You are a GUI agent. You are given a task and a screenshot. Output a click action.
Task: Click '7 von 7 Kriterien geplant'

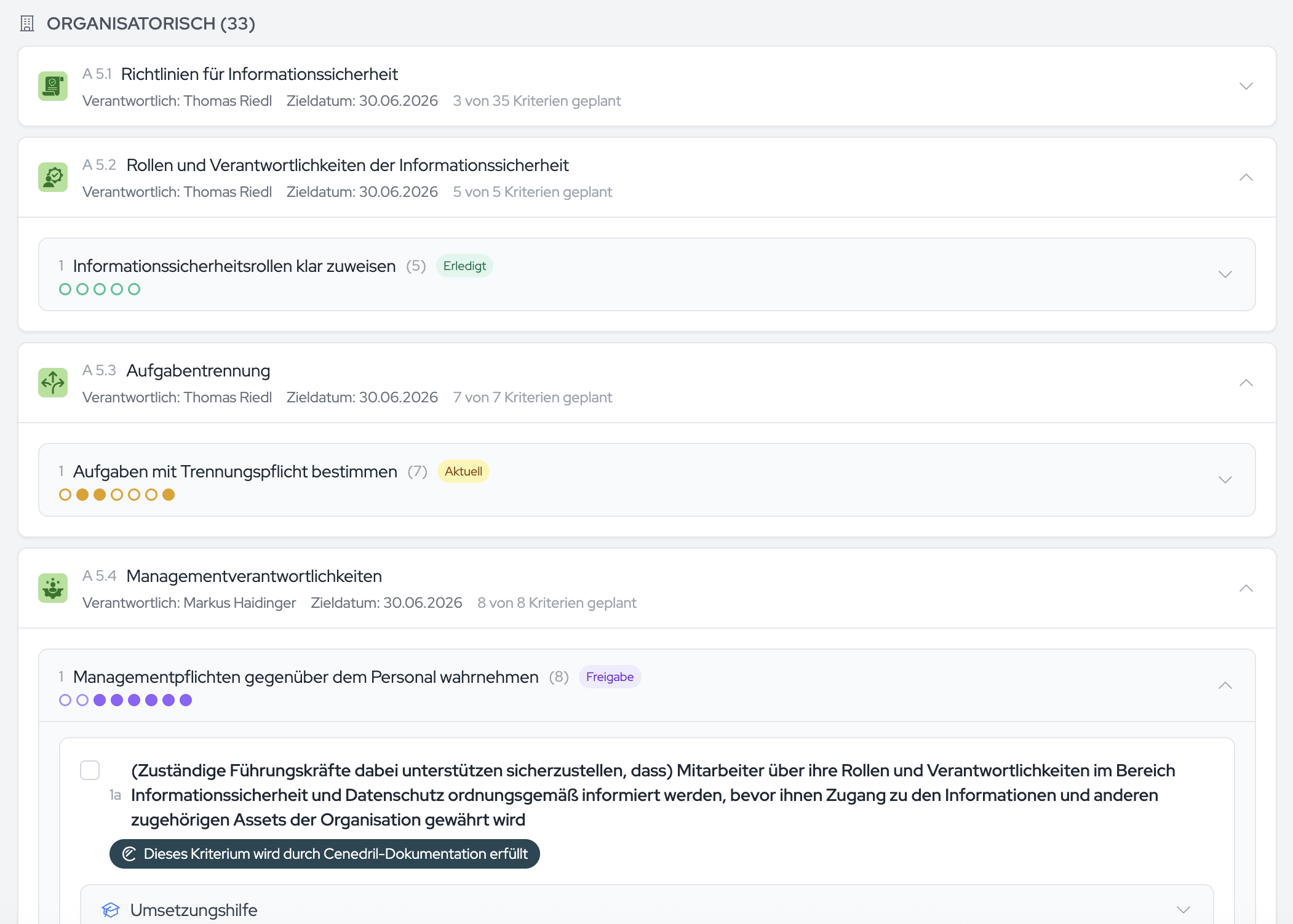(533, 397)
